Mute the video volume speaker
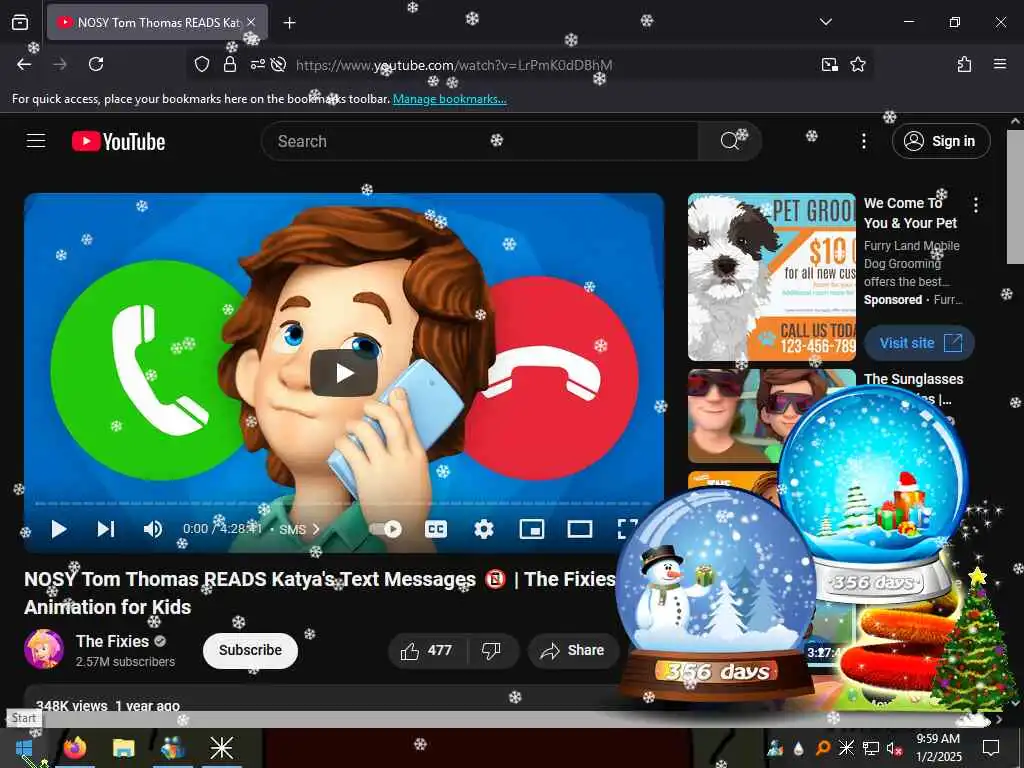Viewport: 1024px width, 768px height. click(x=152, y=528)
